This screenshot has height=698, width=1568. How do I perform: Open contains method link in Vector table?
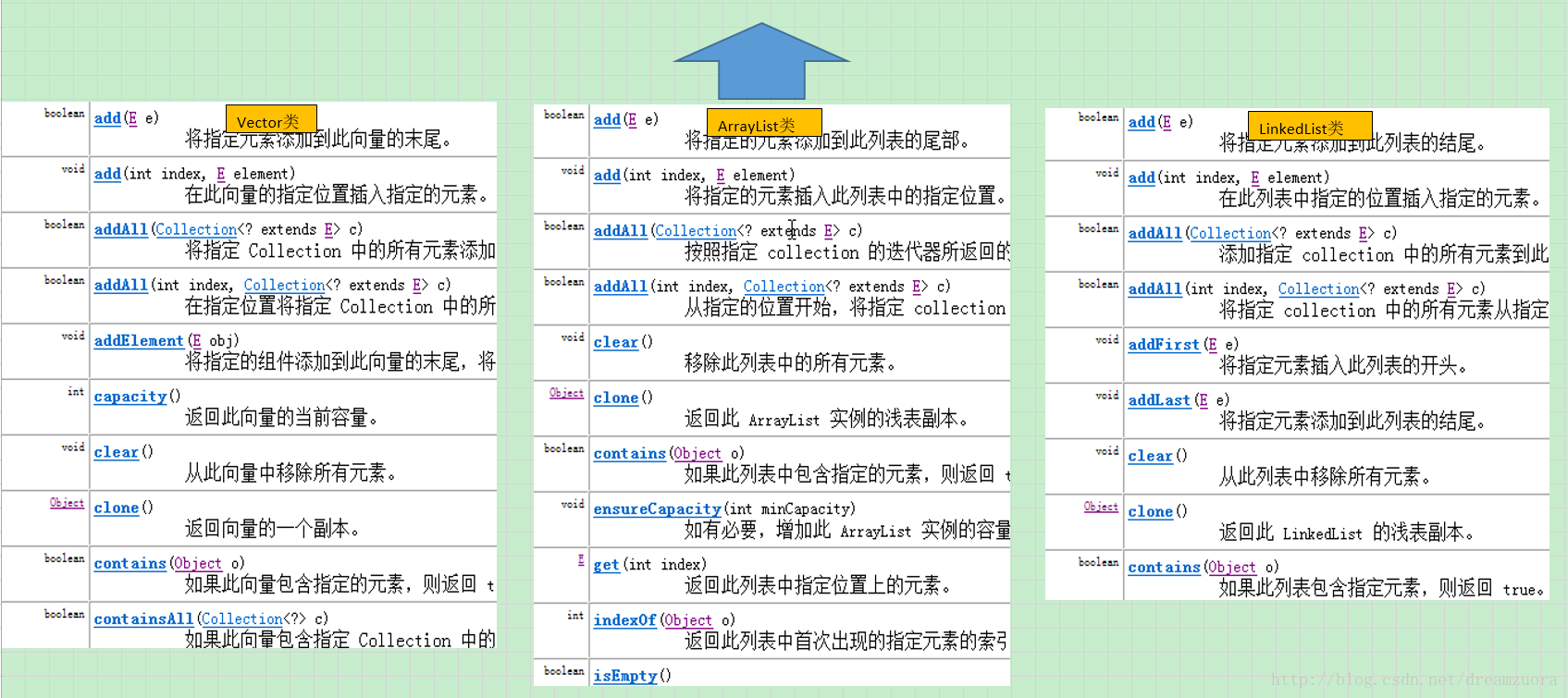(x=130, y=563)
